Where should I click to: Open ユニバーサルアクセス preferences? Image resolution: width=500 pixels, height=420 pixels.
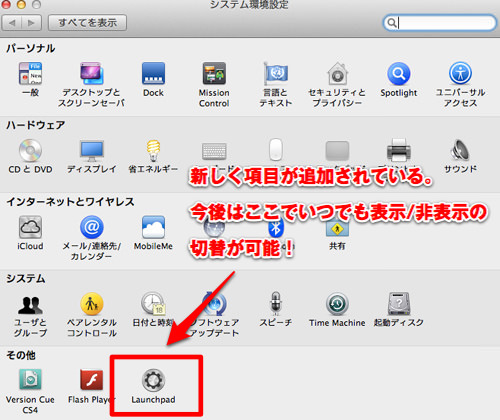pos(460,74)
